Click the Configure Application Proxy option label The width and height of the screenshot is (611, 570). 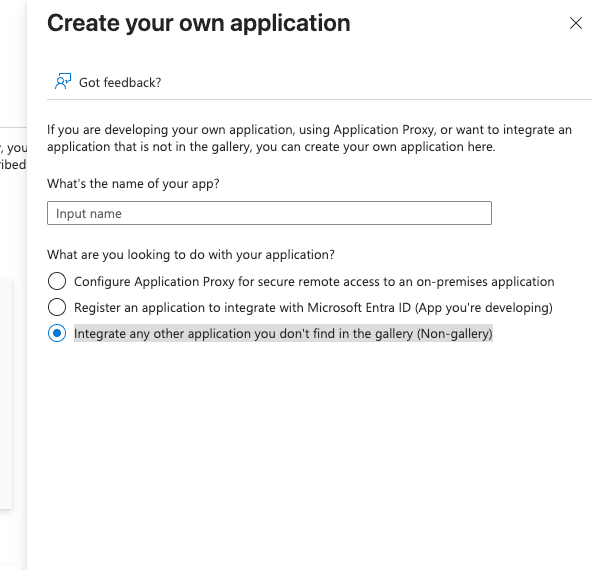coord(314,282)
